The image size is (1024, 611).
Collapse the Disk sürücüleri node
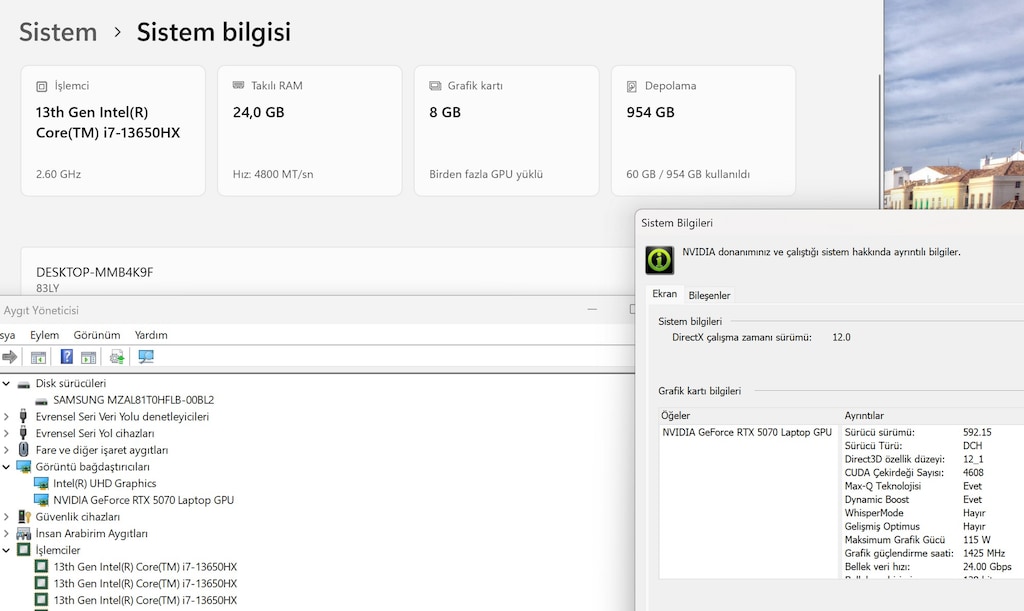7,383
